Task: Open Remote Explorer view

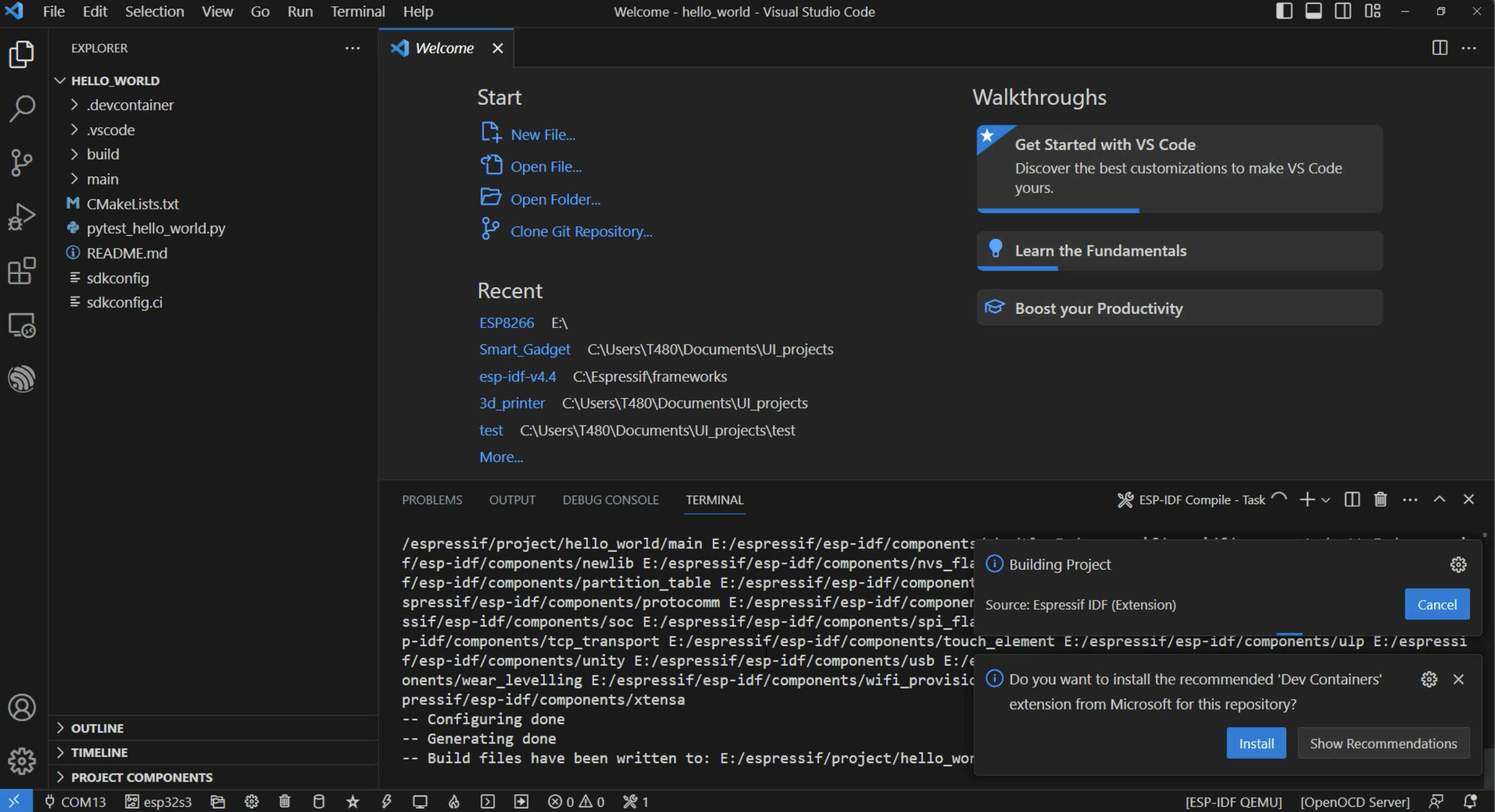Action: (x=22, y=325)
